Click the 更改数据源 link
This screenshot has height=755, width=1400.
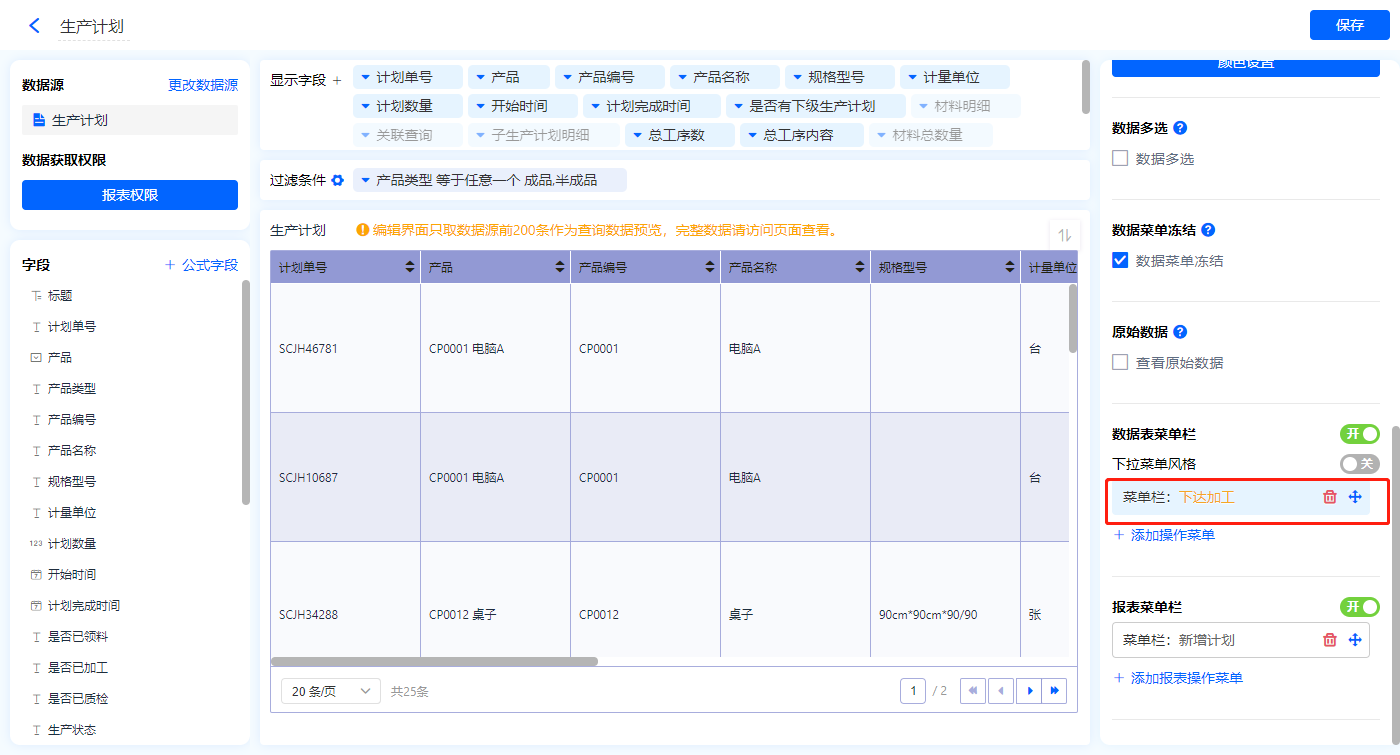pyautogui.click(x=202, y=86)
